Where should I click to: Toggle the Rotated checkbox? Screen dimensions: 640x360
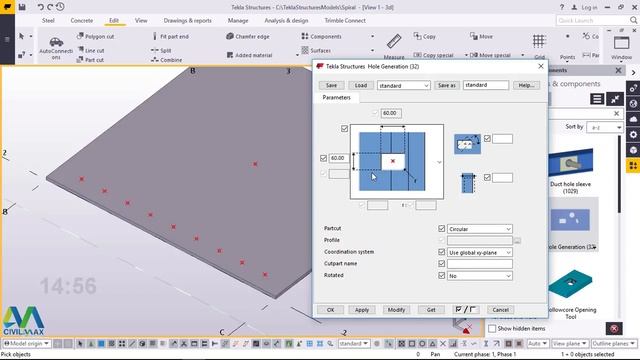[x=441, y=276]
